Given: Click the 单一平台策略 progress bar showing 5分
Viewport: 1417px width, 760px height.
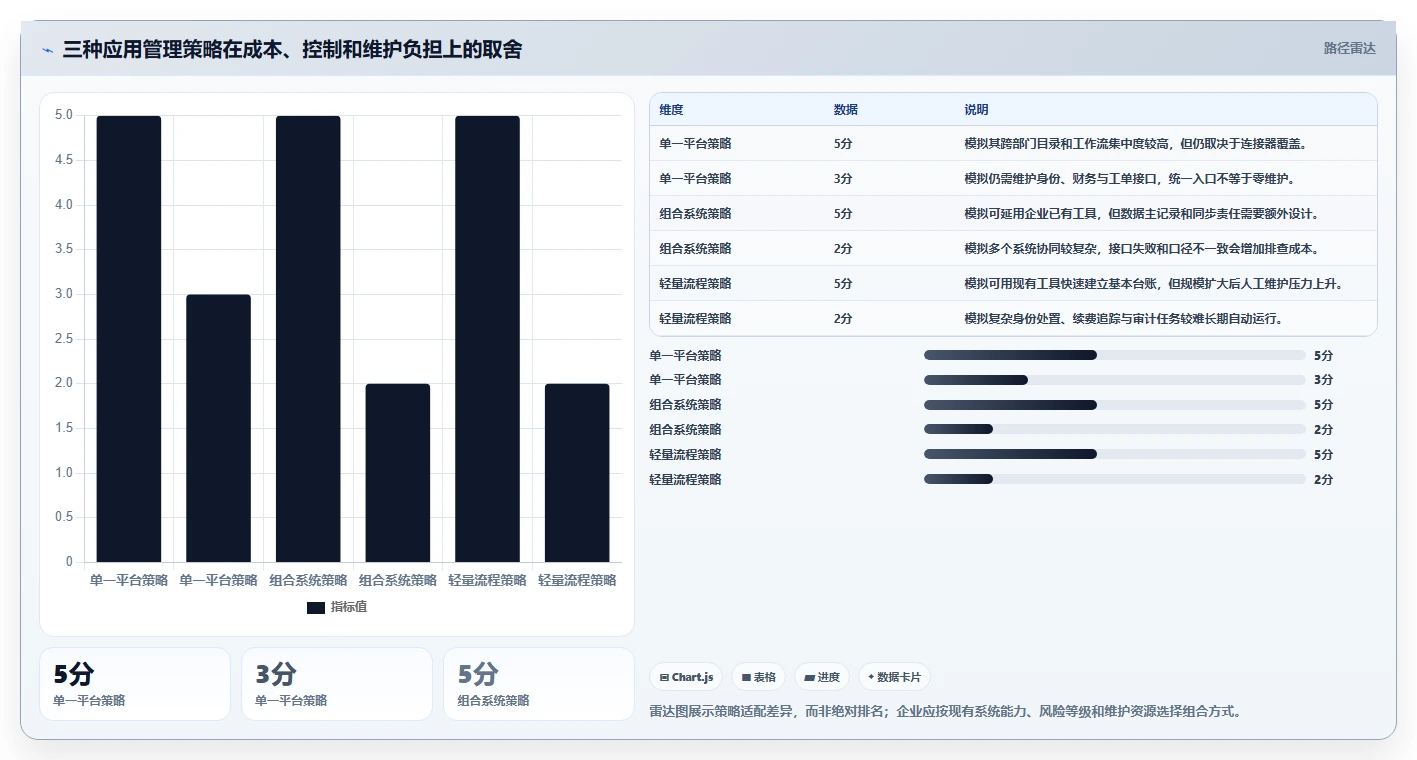Looking at the screenshot, I should click(x=1115, y=355).
